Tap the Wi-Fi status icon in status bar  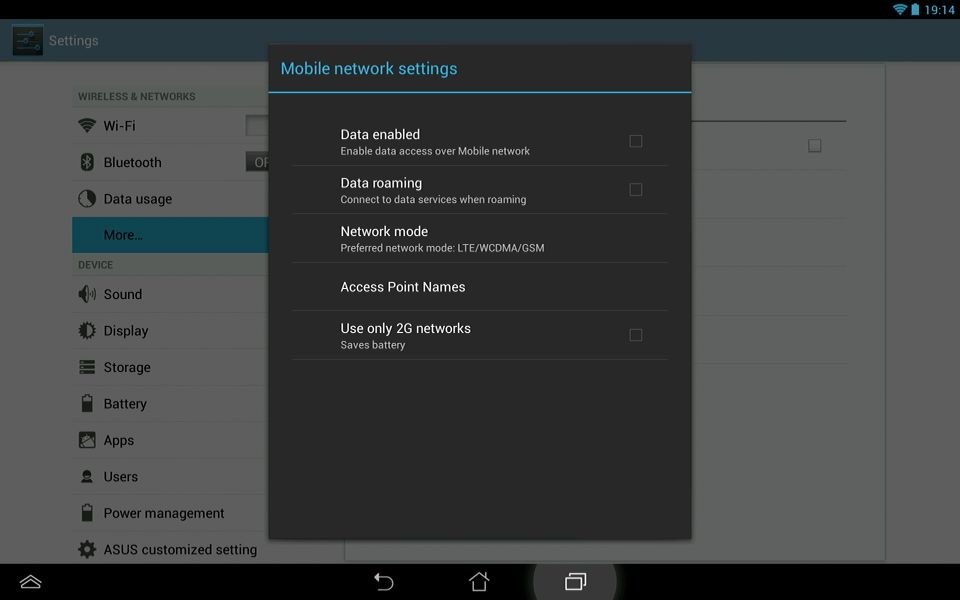[x=899, y=9]
